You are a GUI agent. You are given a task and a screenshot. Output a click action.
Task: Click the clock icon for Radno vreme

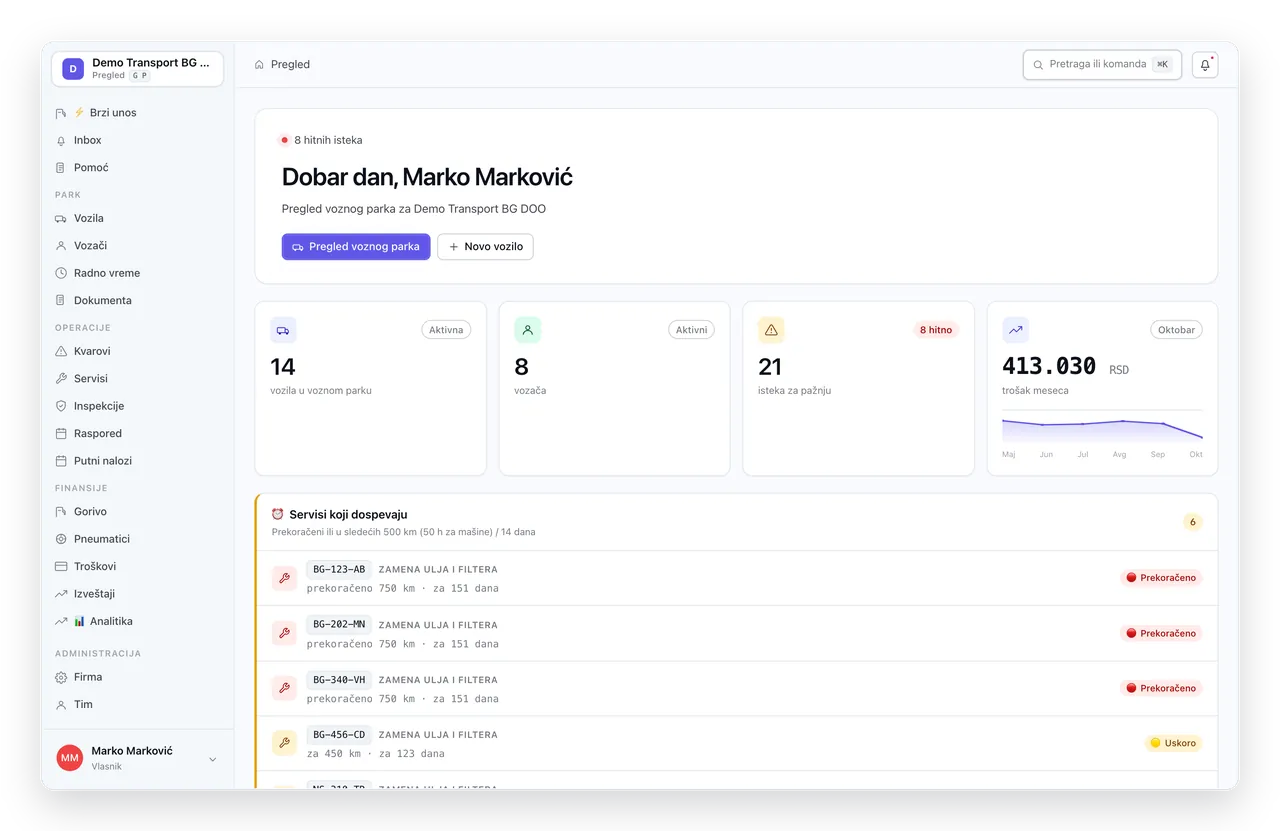(x=61, y=273)
